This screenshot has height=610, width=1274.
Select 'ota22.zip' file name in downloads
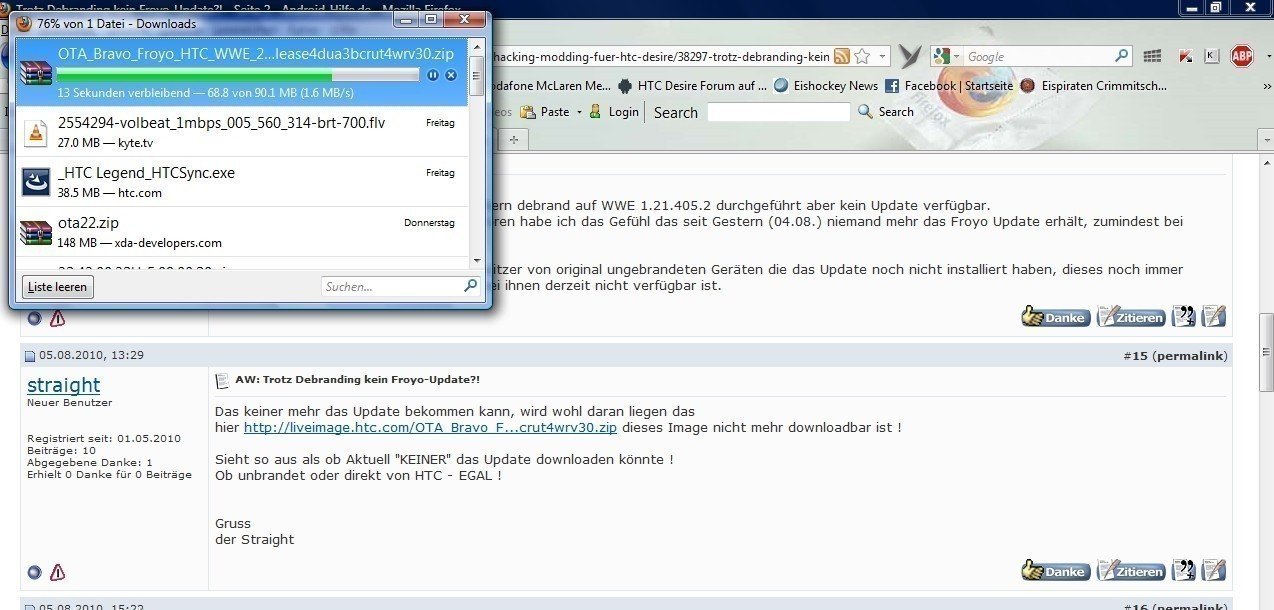pyautogui.click(x=88, y=223)
